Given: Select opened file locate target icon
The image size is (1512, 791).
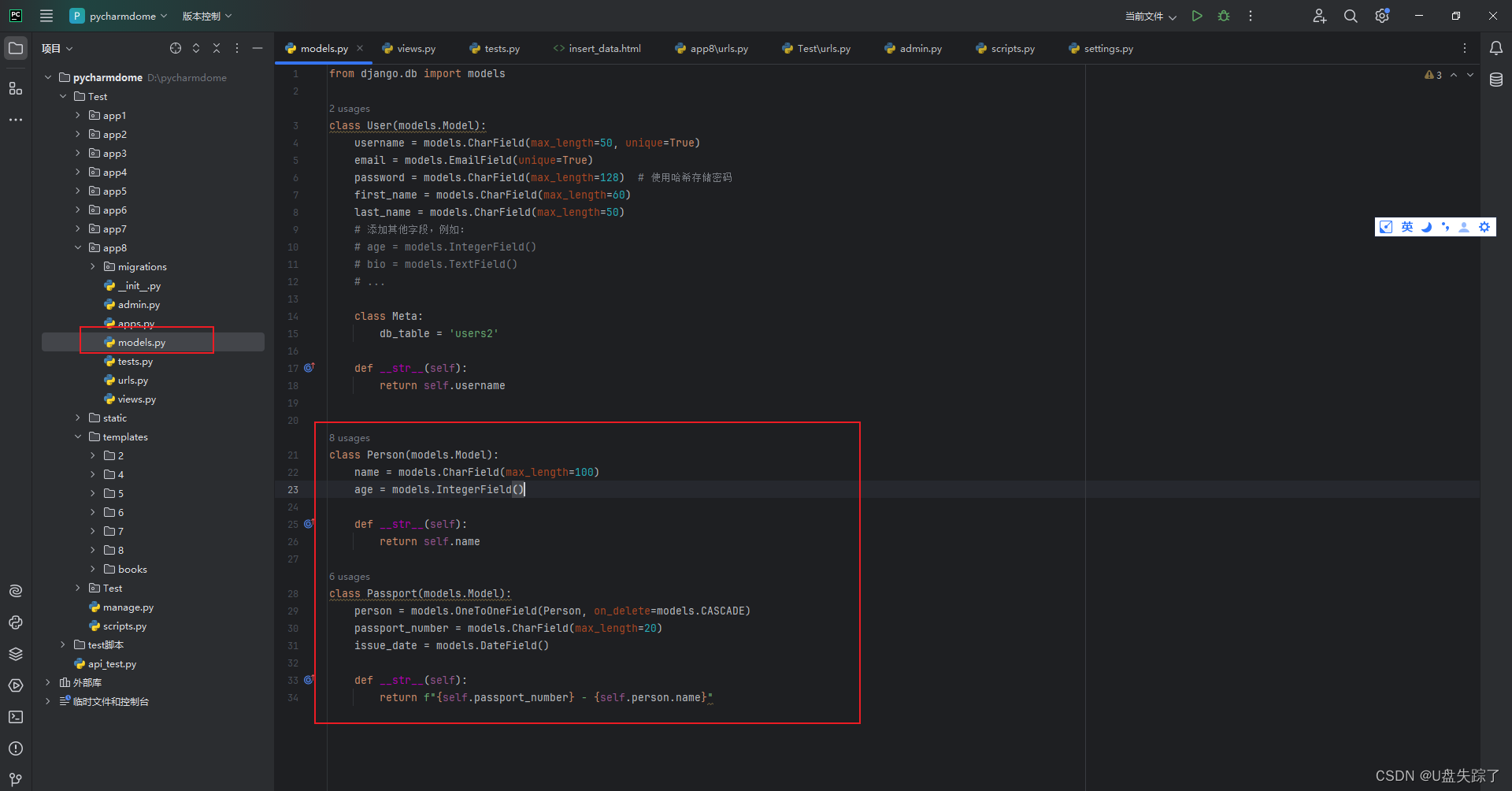Looking at the screenshot, I should point(176,48).
